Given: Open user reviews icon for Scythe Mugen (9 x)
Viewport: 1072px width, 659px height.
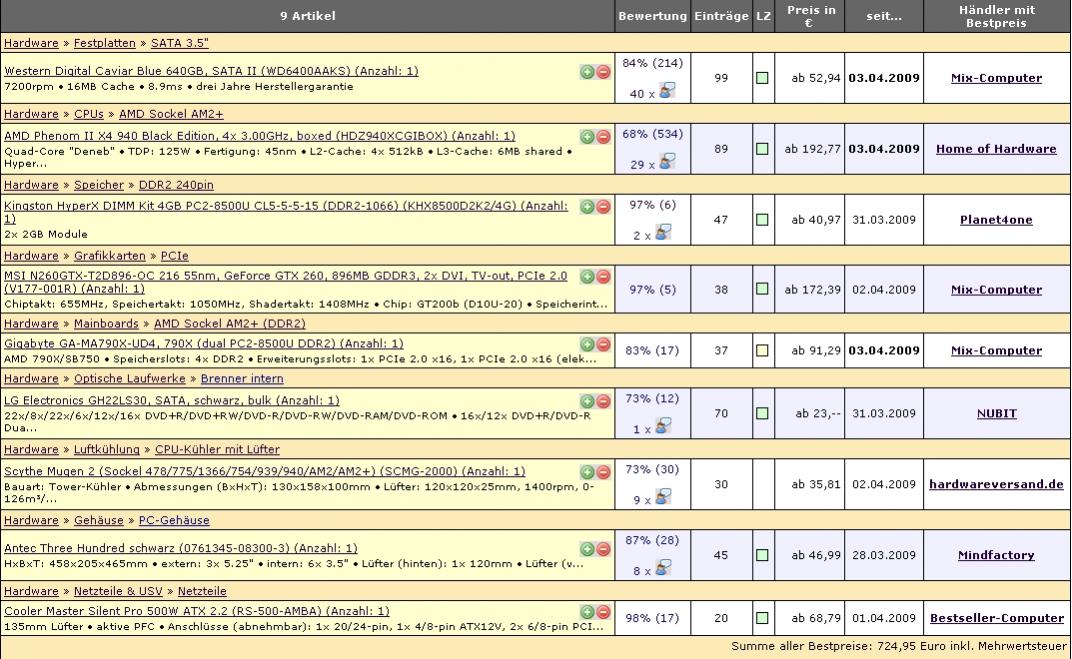Looking at the screenshot, I should click(x=662, y=497).
